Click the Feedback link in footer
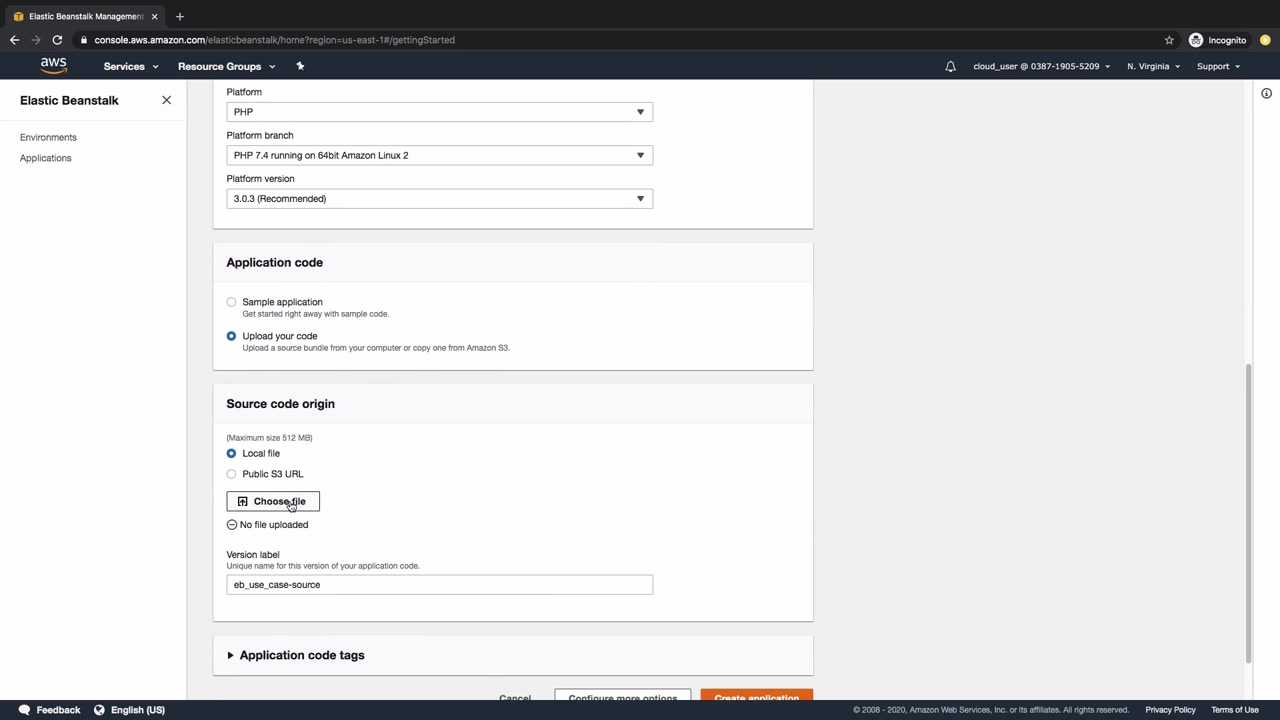 [x=58, y=710]
